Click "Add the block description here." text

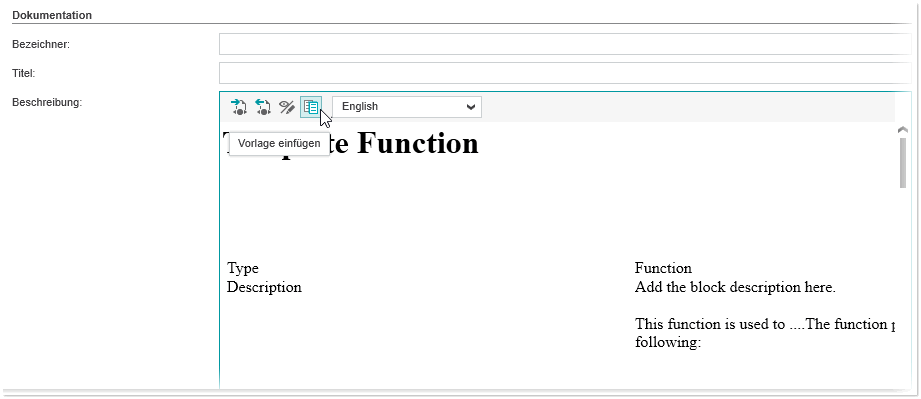[x=735, y=287]
